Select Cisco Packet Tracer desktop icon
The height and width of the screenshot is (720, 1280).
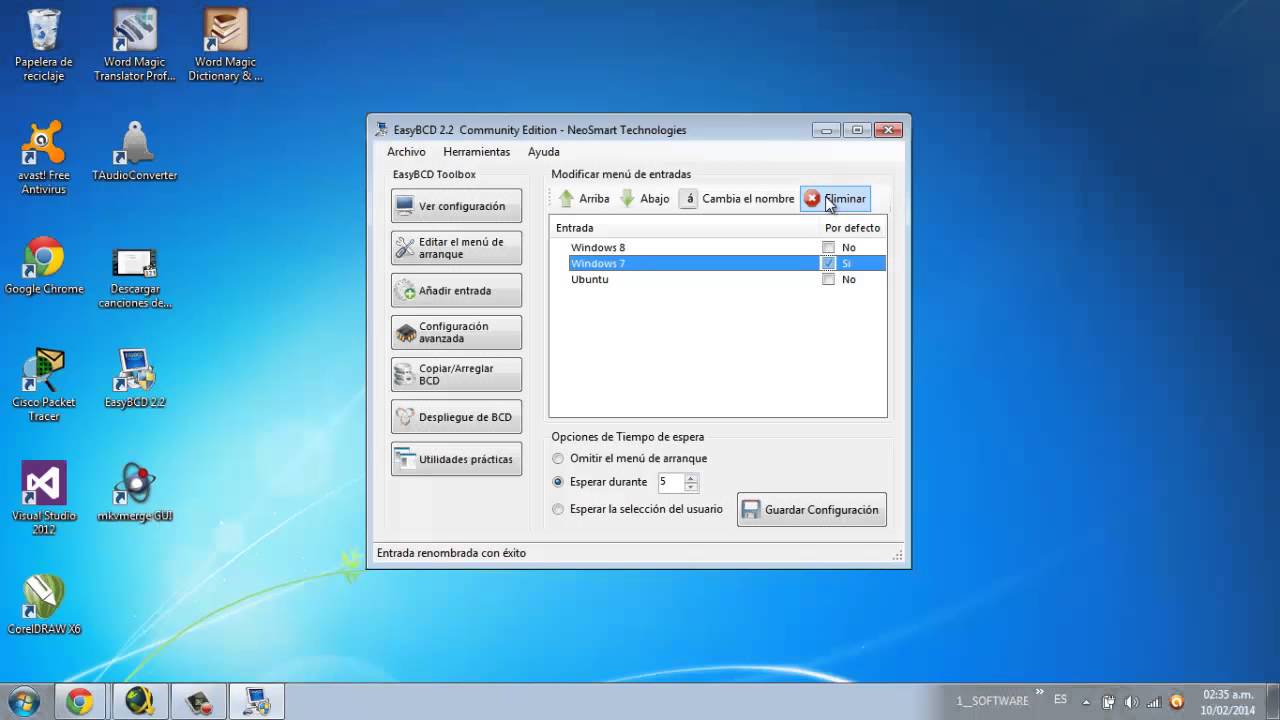point(44,385)
